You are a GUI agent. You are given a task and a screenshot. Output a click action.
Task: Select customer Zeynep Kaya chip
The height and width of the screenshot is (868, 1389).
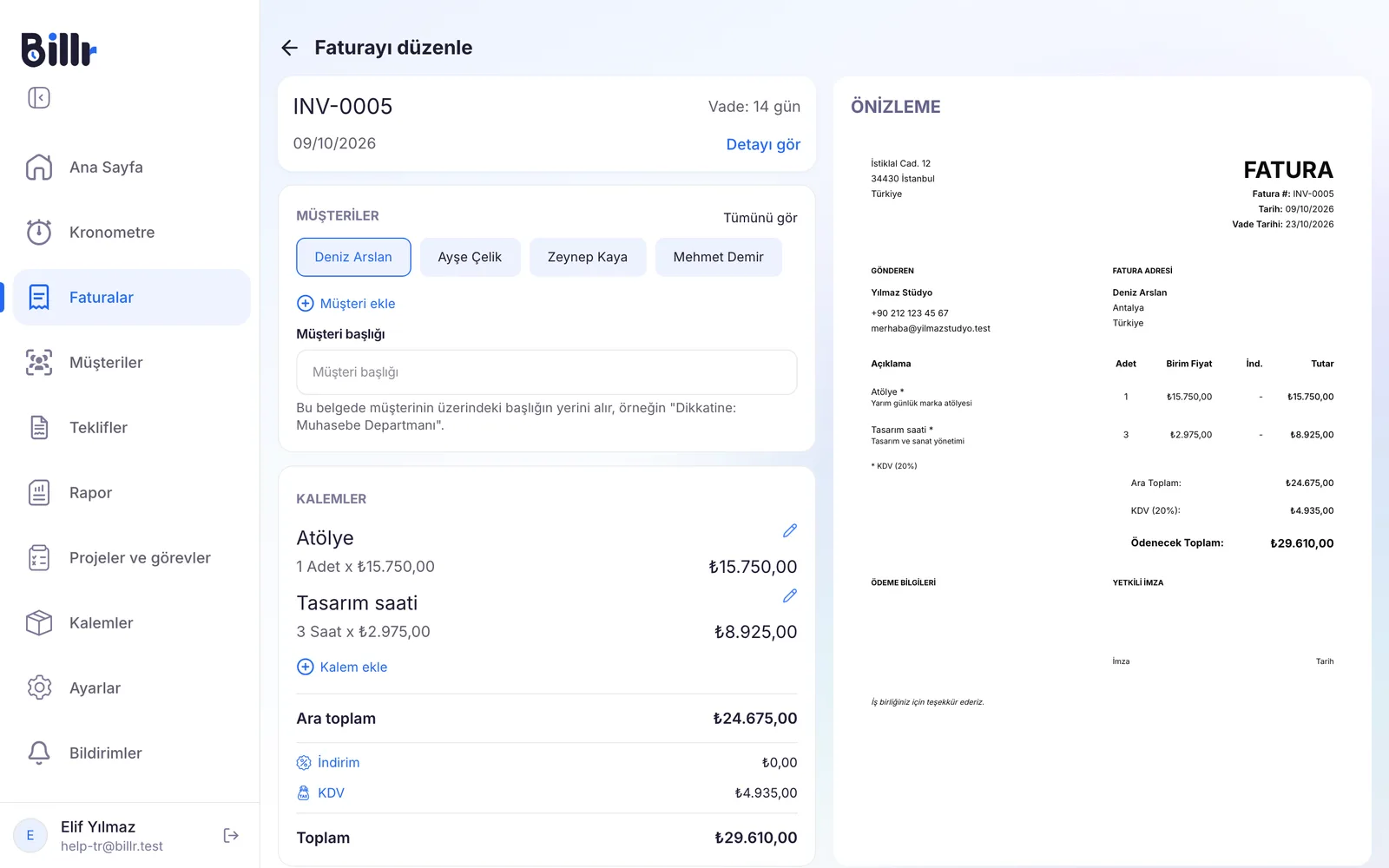(x=588, y=257)
